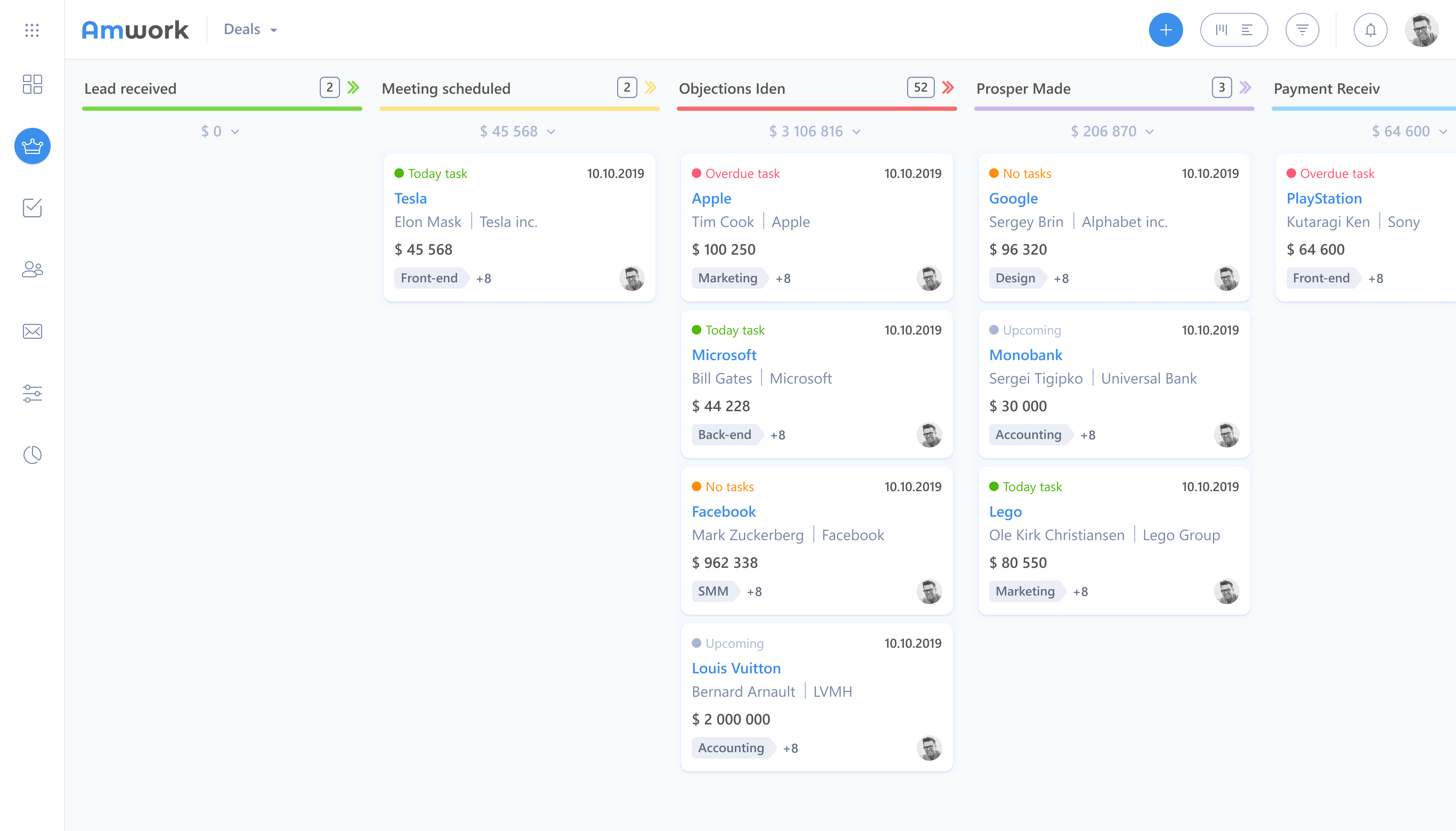Open the user profile avatar in header

pos(1421,30)
